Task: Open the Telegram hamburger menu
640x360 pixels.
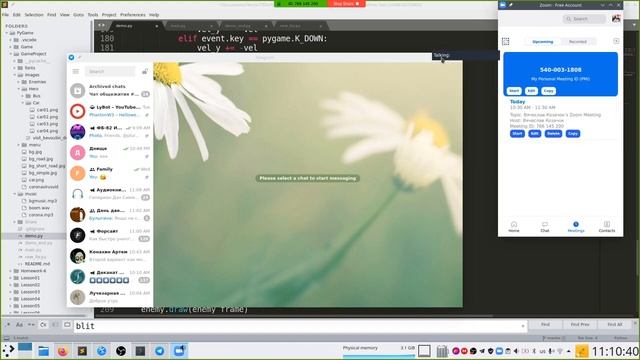Action: [x=76, y=71]
